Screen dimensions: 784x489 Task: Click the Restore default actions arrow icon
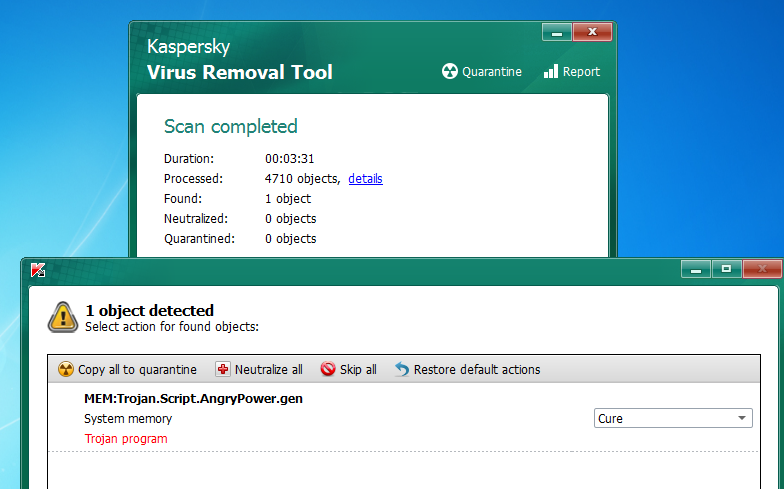tap(402, 370)
